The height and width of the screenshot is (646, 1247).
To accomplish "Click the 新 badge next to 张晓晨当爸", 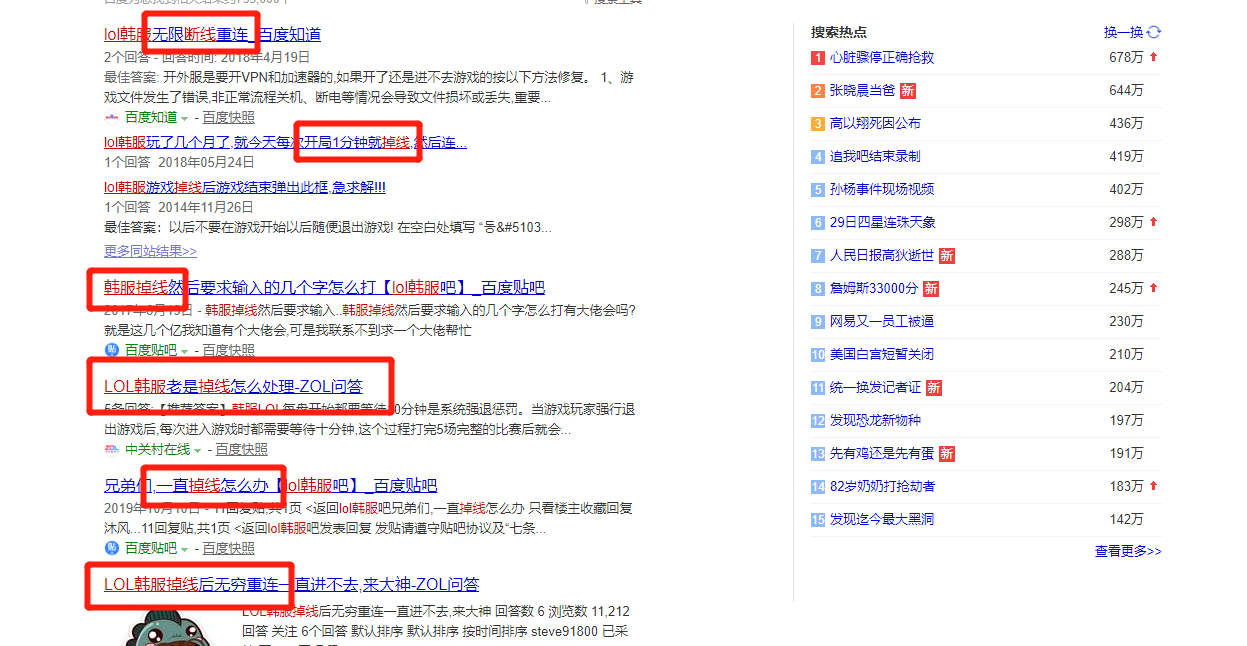I will [908, 91].
